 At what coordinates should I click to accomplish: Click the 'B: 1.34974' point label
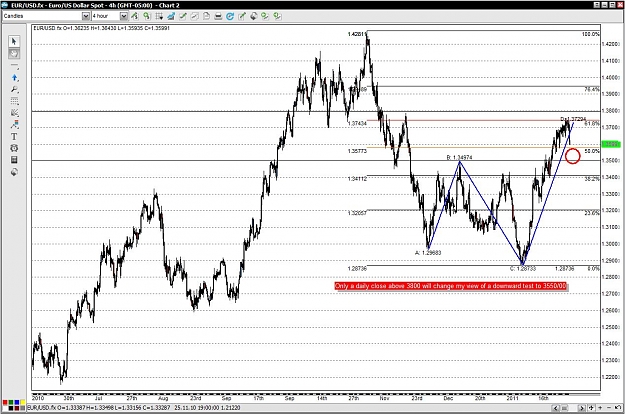[459, 158]
